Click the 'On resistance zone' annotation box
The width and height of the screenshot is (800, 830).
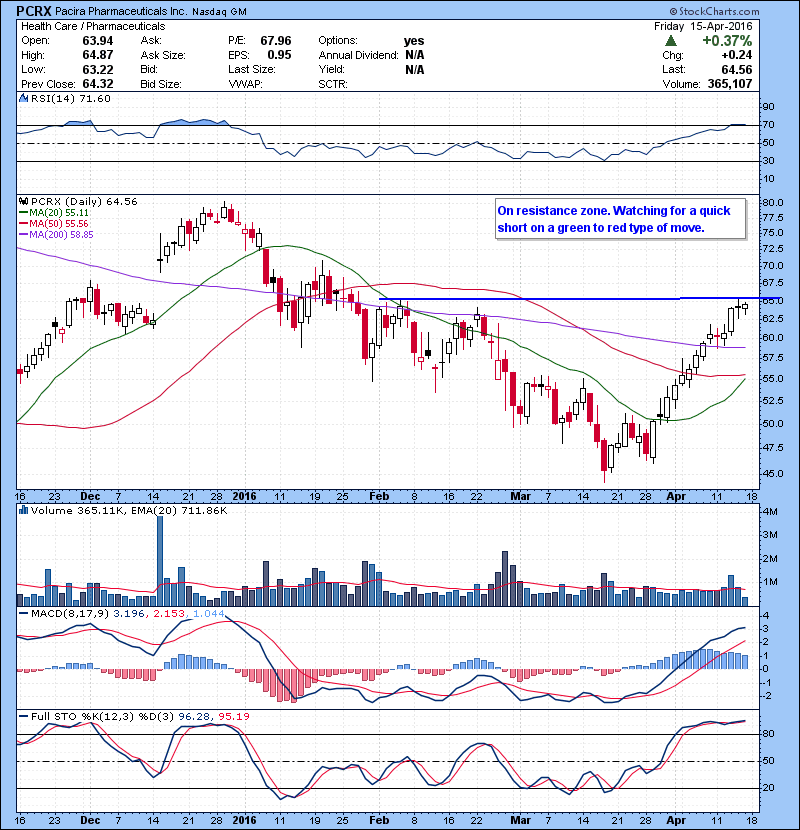621,219
